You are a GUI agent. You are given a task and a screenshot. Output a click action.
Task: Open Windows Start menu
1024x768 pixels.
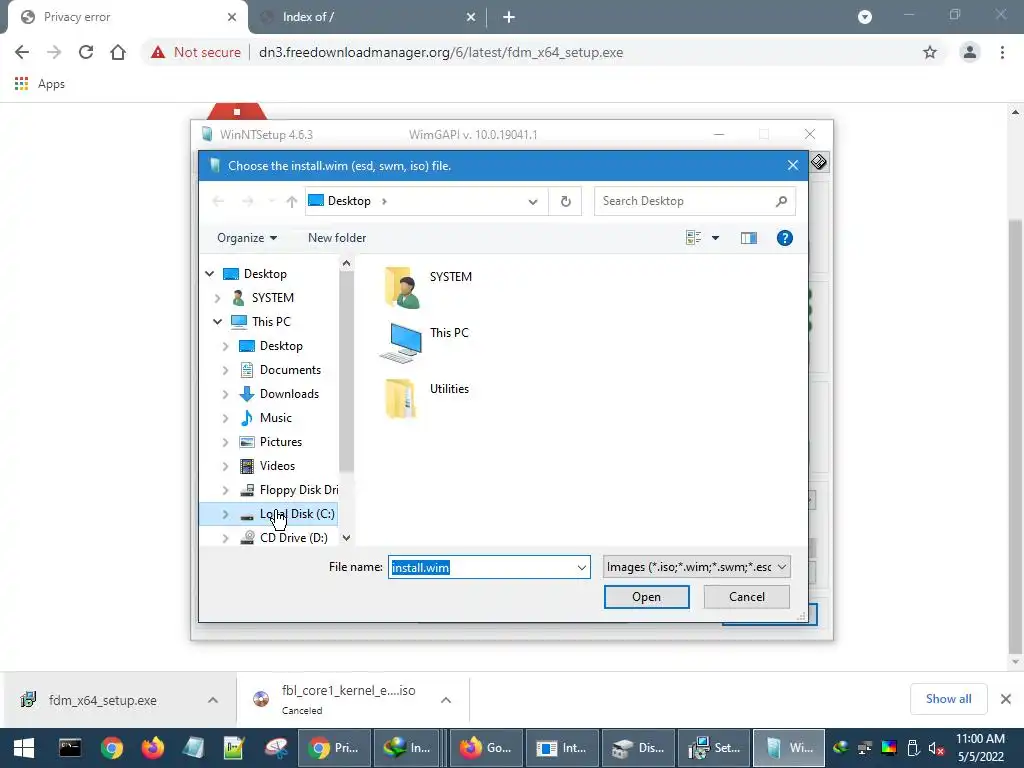[x=24, y=748]
